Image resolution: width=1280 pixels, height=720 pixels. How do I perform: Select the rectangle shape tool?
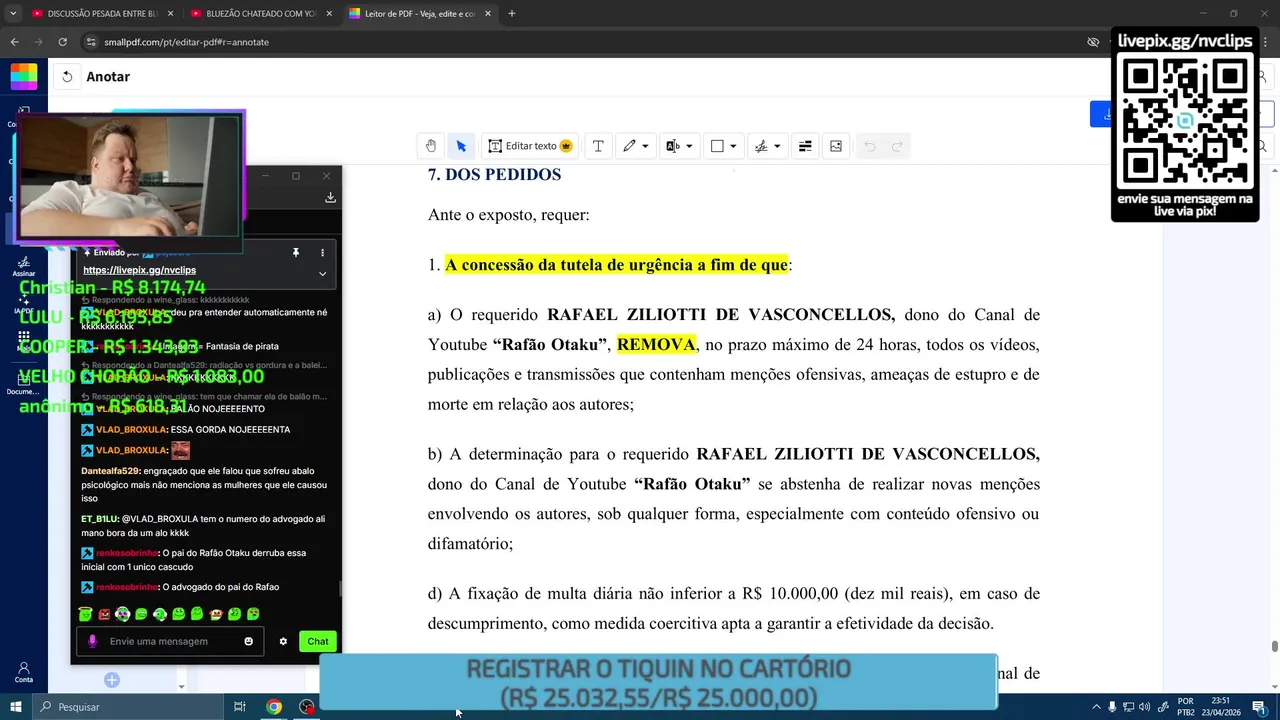717,146
